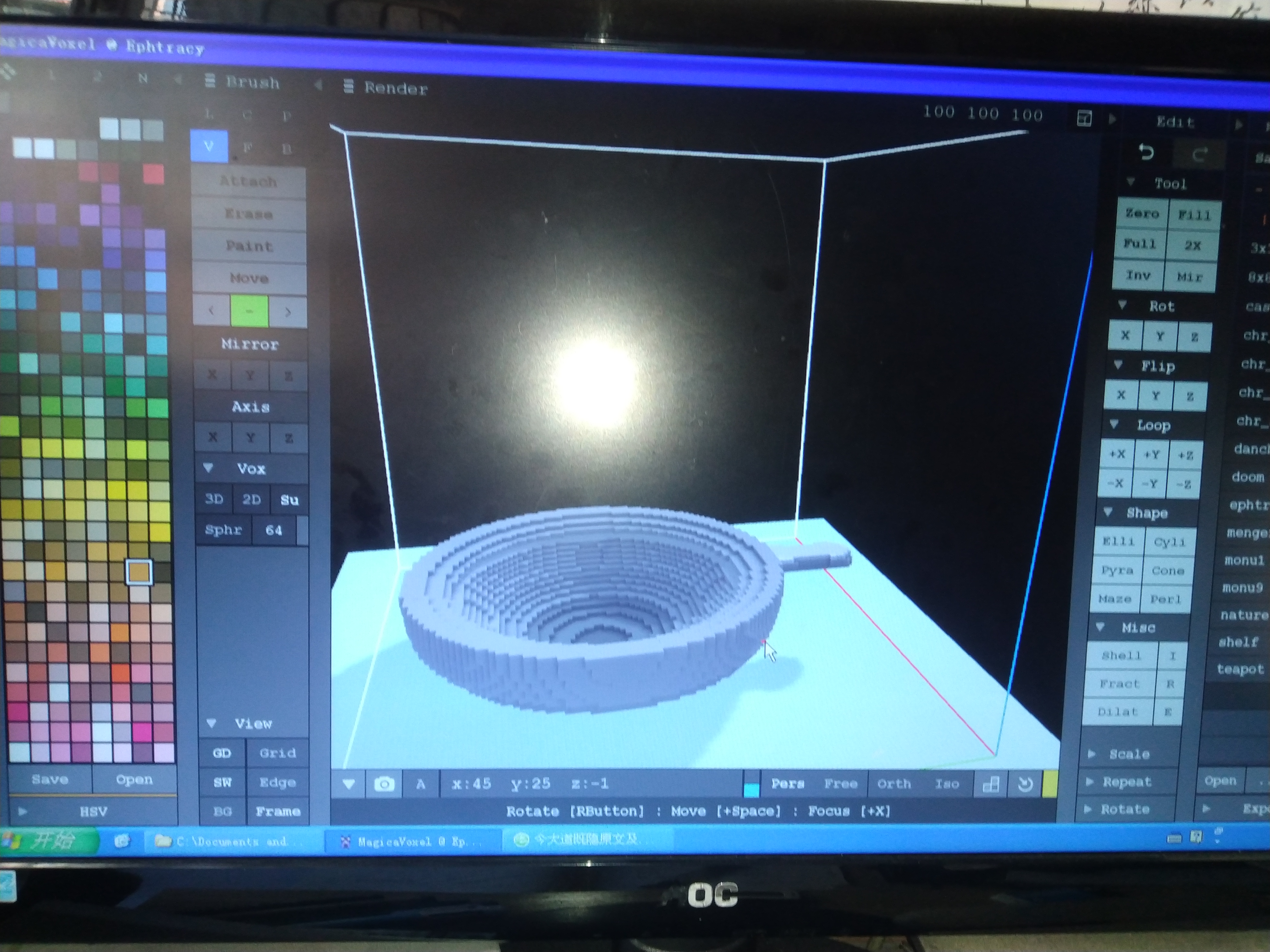Open the Render panel menu icon
This screenshot has height=952, width=1270.
point(348,87)
